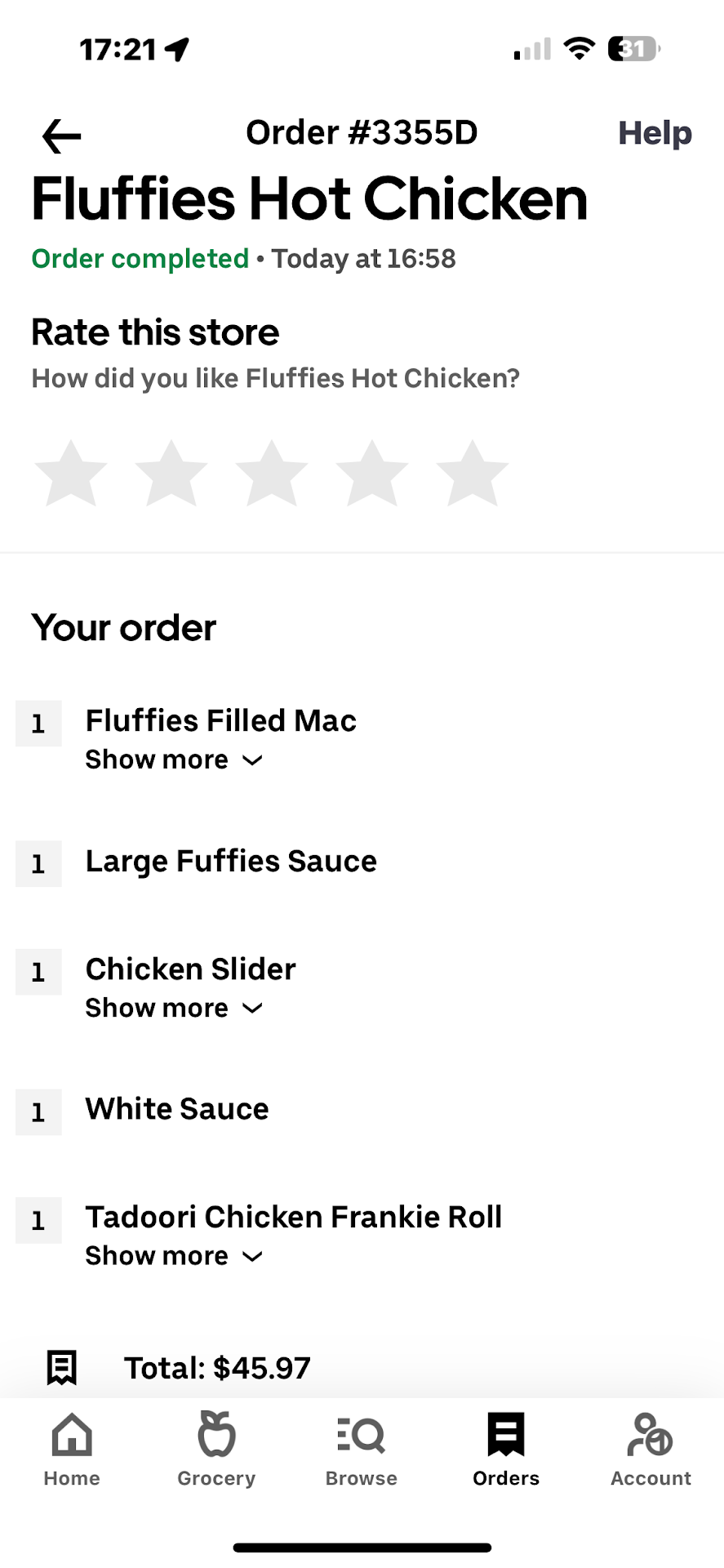724x1568 pixels.
Task: Tap the Fluffies Hot Chicken store name
Action: click(309, 199)
